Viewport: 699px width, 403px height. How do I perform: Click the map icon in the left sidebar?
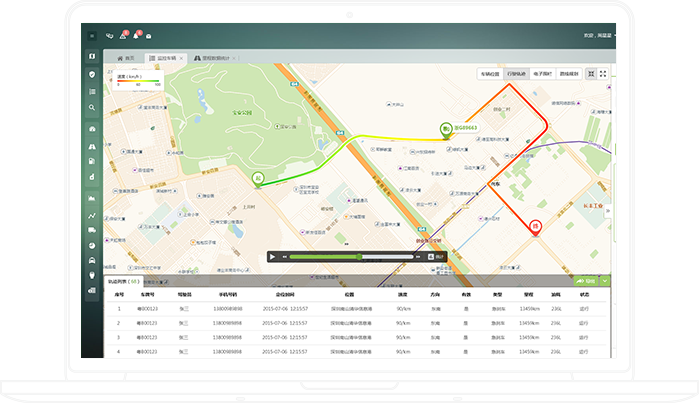[92, 56]
